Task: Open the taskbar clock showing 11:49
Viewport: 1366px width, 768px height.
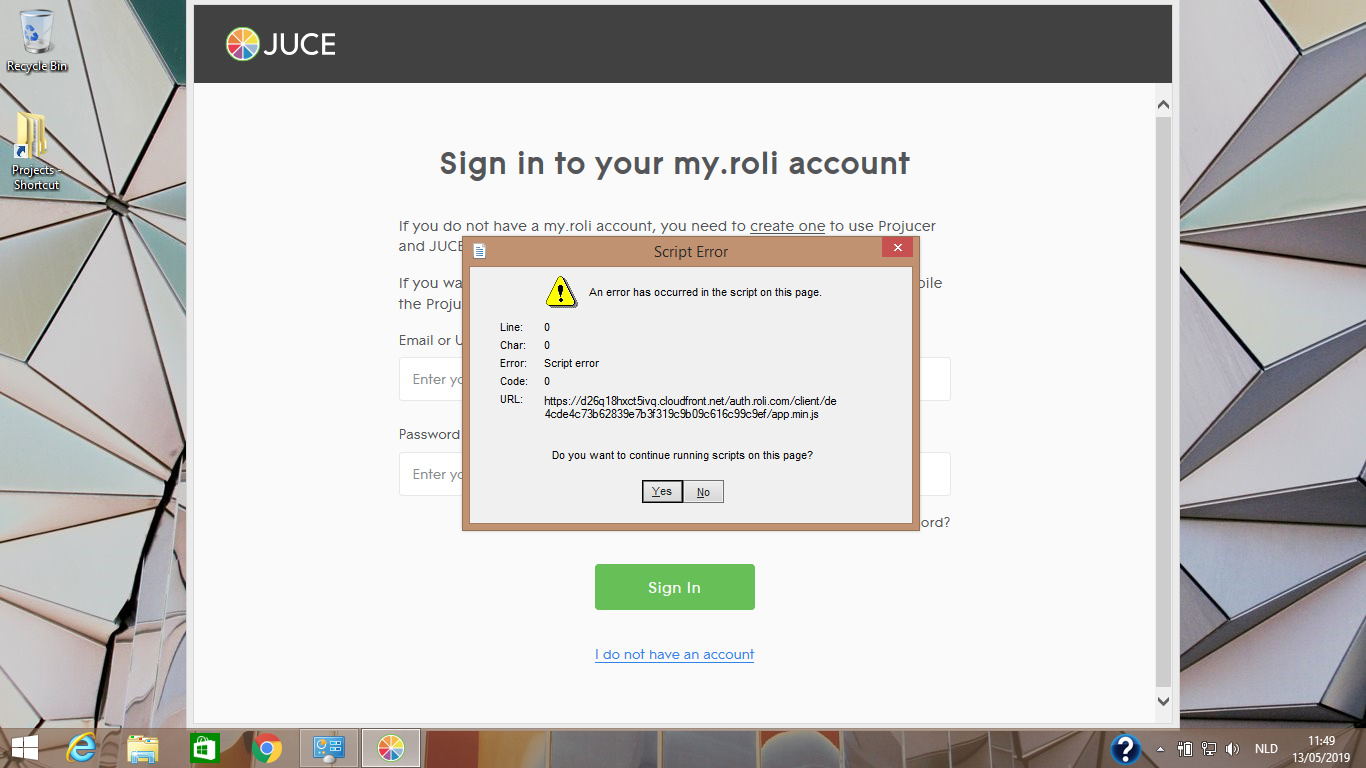Action: click(1321, 748)
